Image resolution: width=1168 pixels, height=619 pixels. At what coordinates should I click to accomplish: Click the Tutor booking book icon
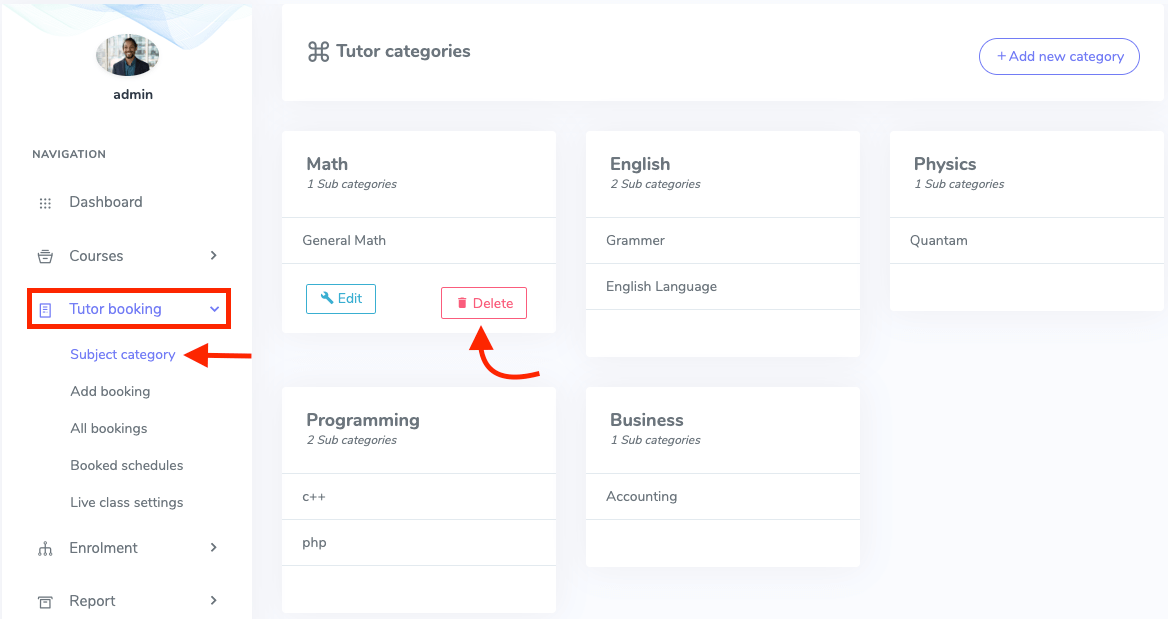click(x=45, y=309)
